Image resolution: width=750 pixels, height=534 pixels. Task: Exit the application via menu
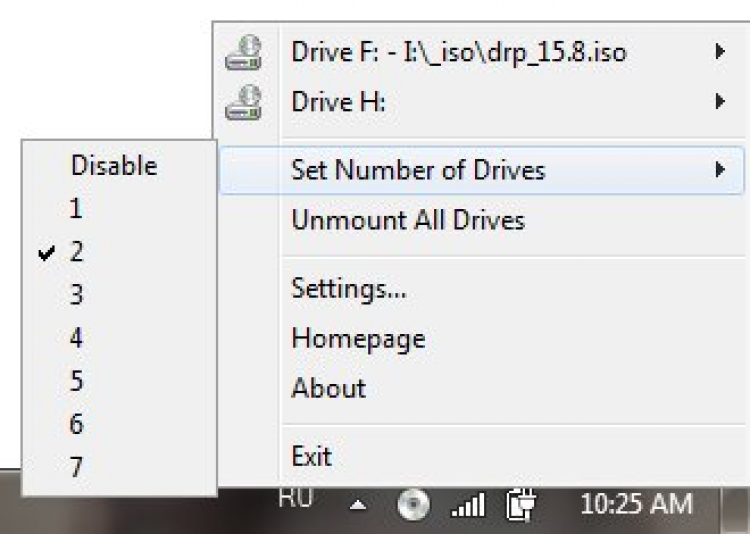coord(311,457)
